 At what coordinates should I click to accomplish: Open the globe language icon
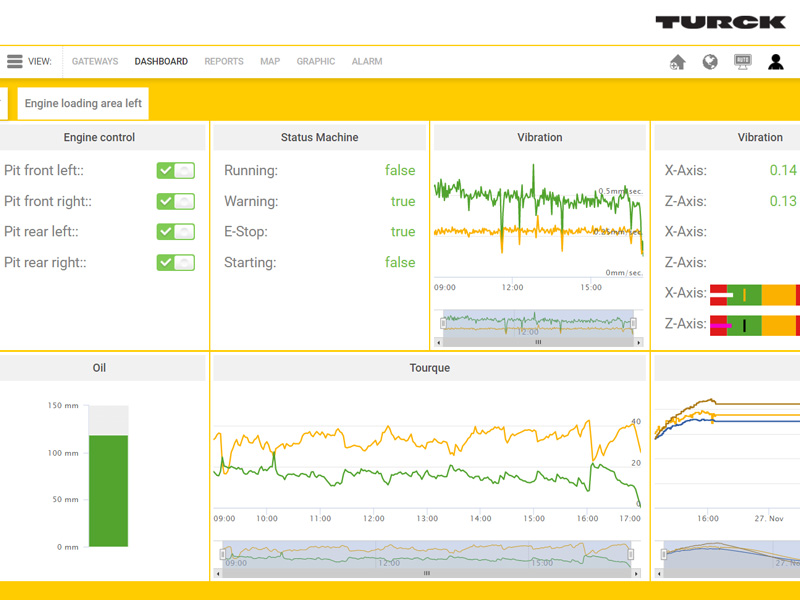[x=710, y=62]
